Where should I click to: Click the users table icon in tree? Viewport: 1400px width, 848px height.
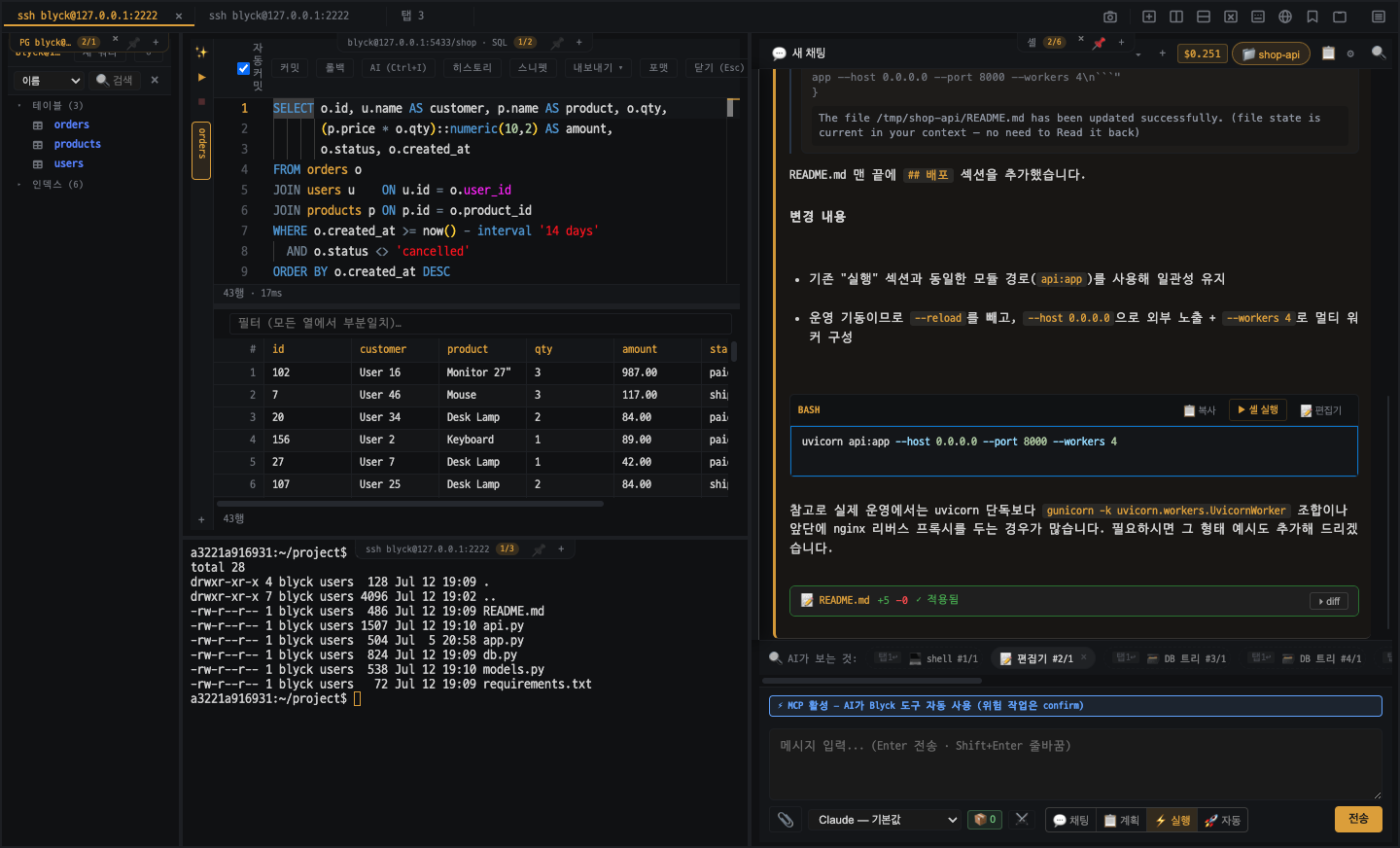pyautogui.click(x=38, y=164)
